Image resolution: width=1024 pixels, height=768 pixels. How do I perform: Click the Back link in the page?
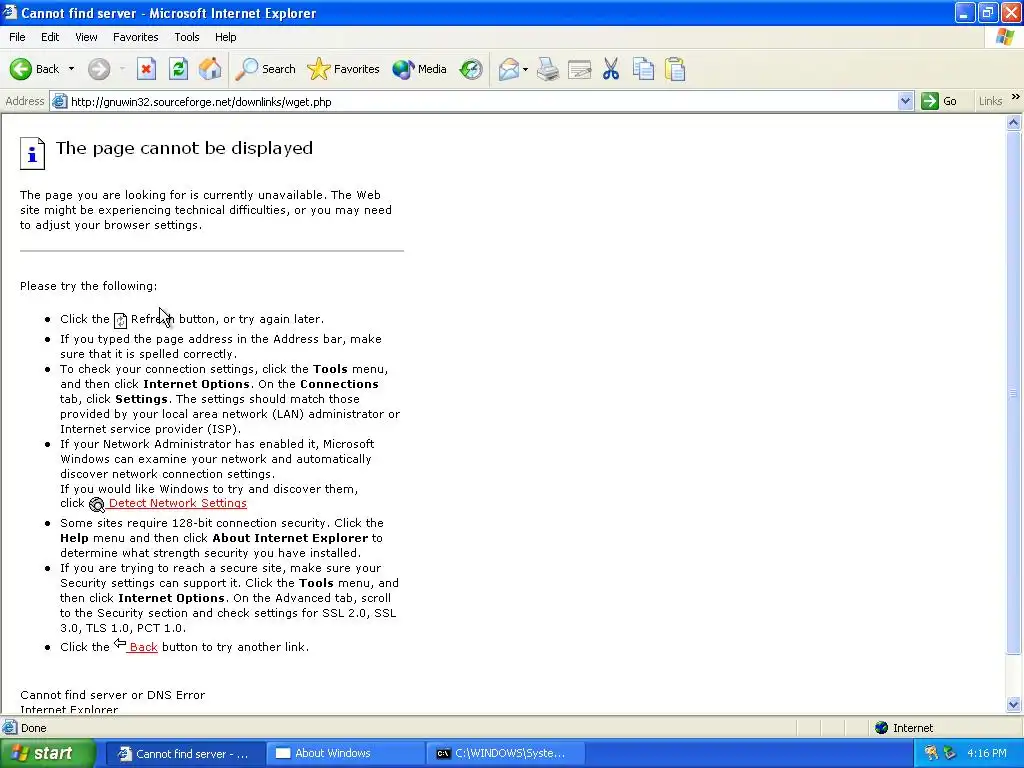(143, 647)
